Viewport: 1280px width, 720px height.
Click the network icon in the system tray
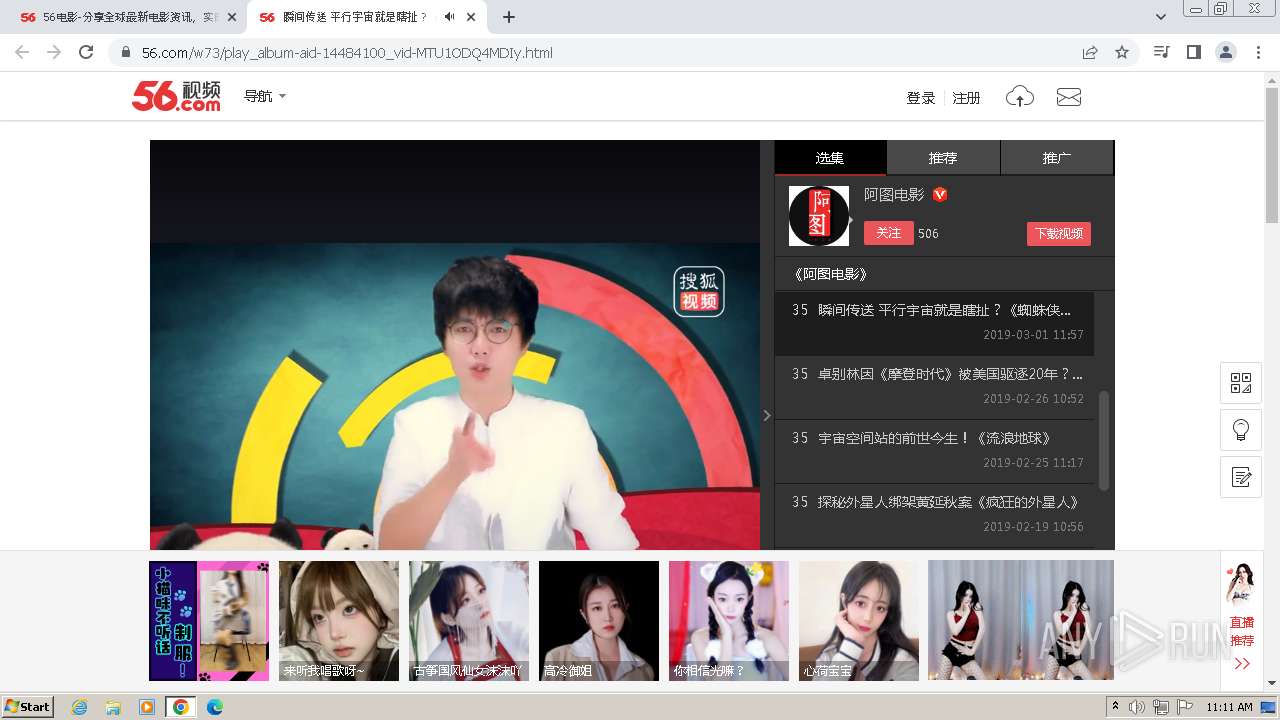(x=1161, y=707)
